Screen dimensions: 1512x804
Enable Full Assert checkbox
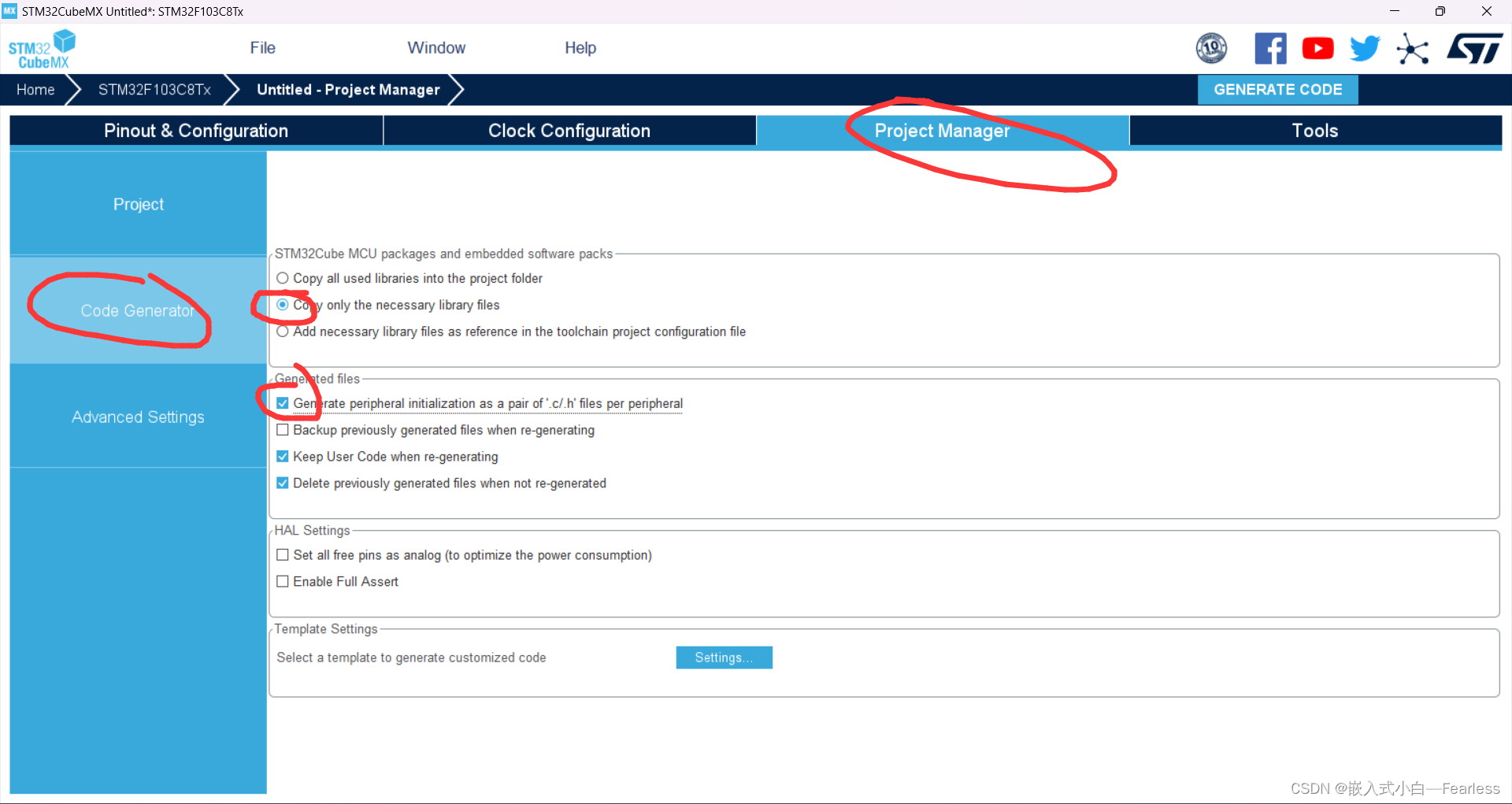click(283, 582)
